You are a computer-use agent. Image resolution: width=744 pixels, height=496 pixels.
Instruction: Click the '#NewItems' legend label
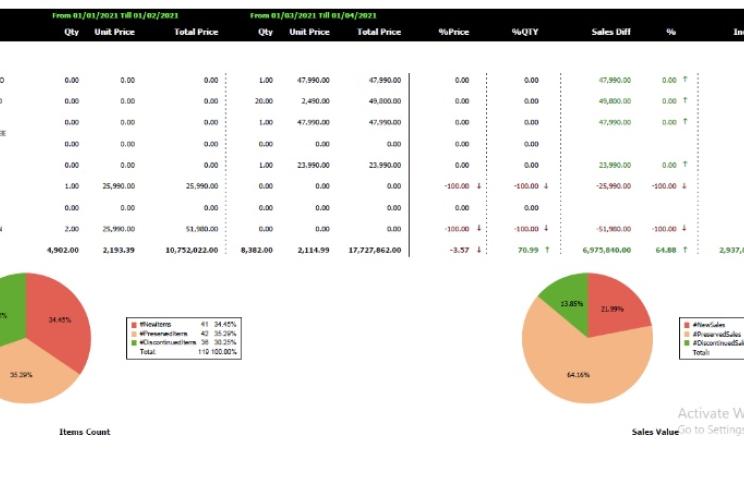pyautogui.click(x=155, y=325)
